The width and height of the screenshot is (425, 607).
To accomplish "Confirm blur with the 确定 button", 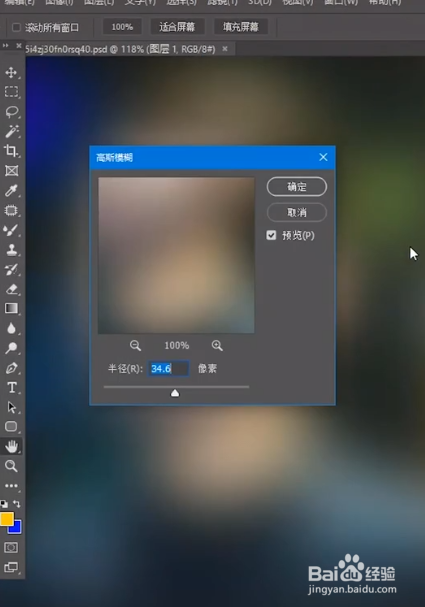I will [297, 187].
